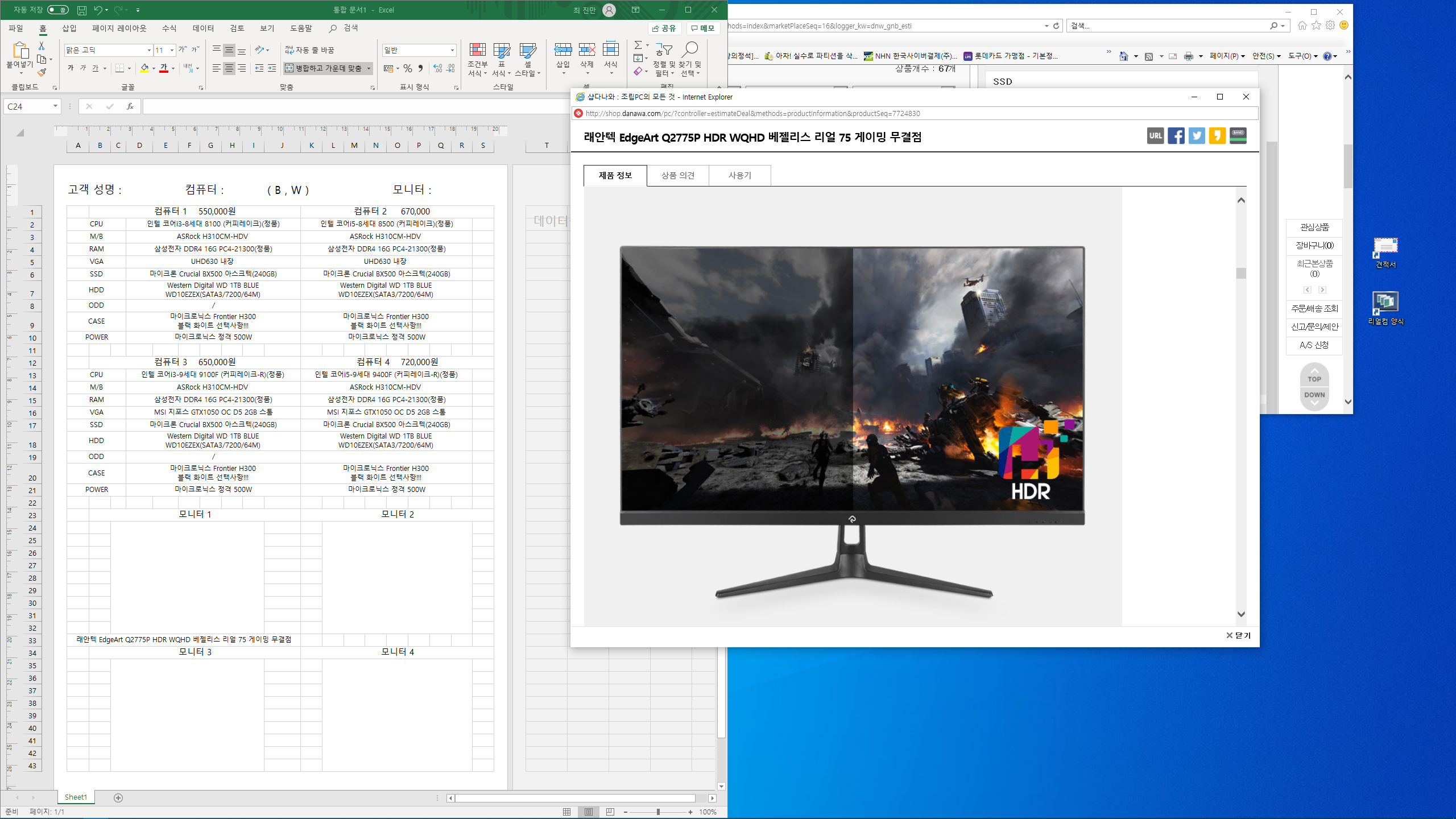The image size is (1456, 819).
Task: Toggle left text alignment
Action: pos(216,68)
